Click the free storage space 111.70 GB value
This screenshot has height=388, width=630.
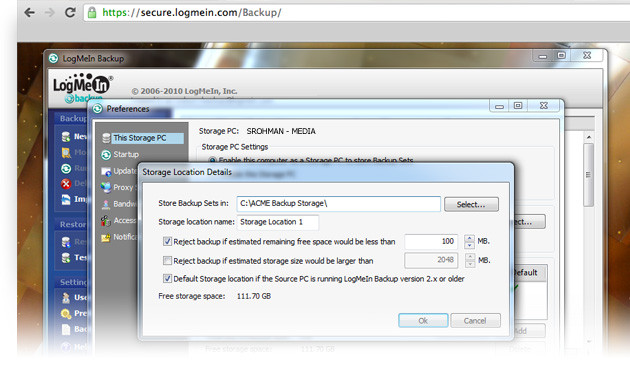point(254,296)
